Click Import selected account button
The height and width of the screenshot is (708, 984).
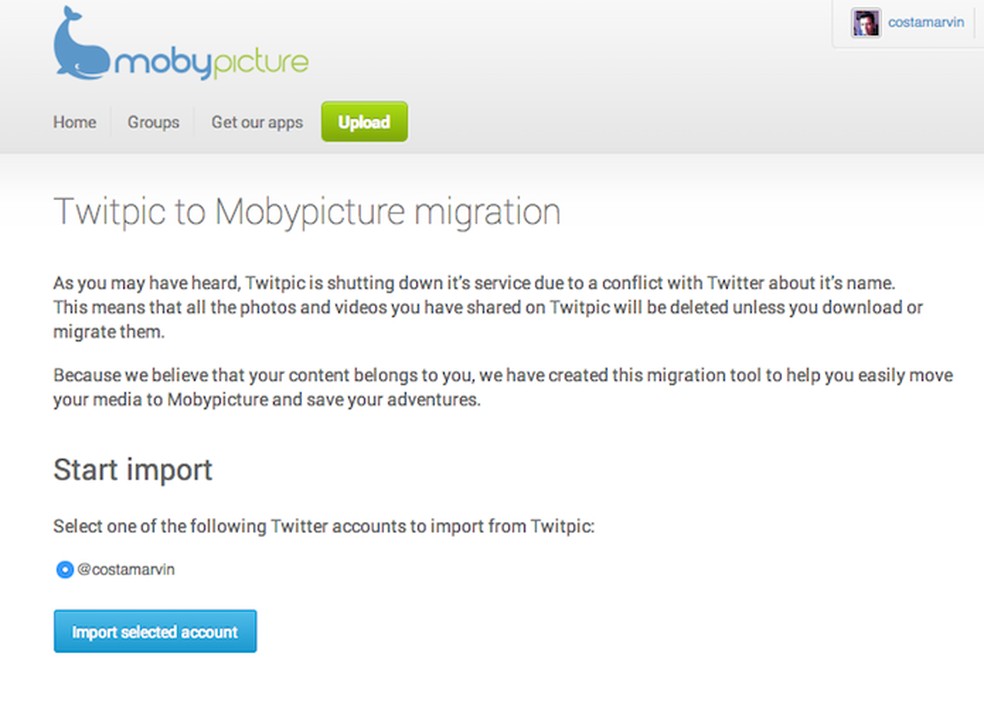coord(155,632)
